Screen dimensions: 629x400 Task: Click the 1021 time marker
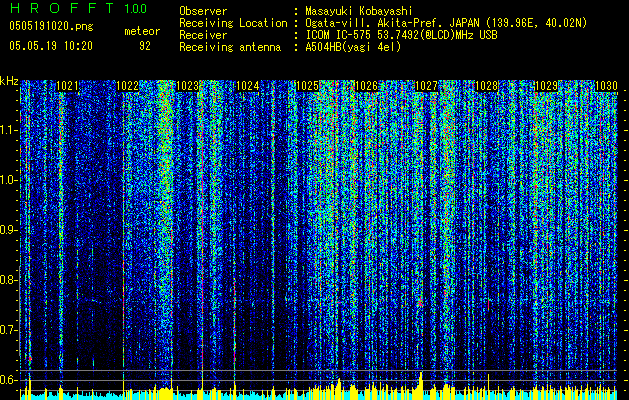pos(68,86)
